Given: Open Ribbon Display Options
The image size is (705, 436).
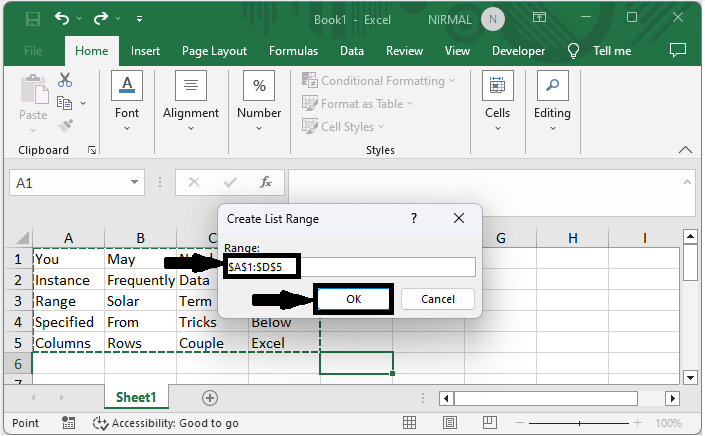Looking at the screenshot, I should click(539, 18).
